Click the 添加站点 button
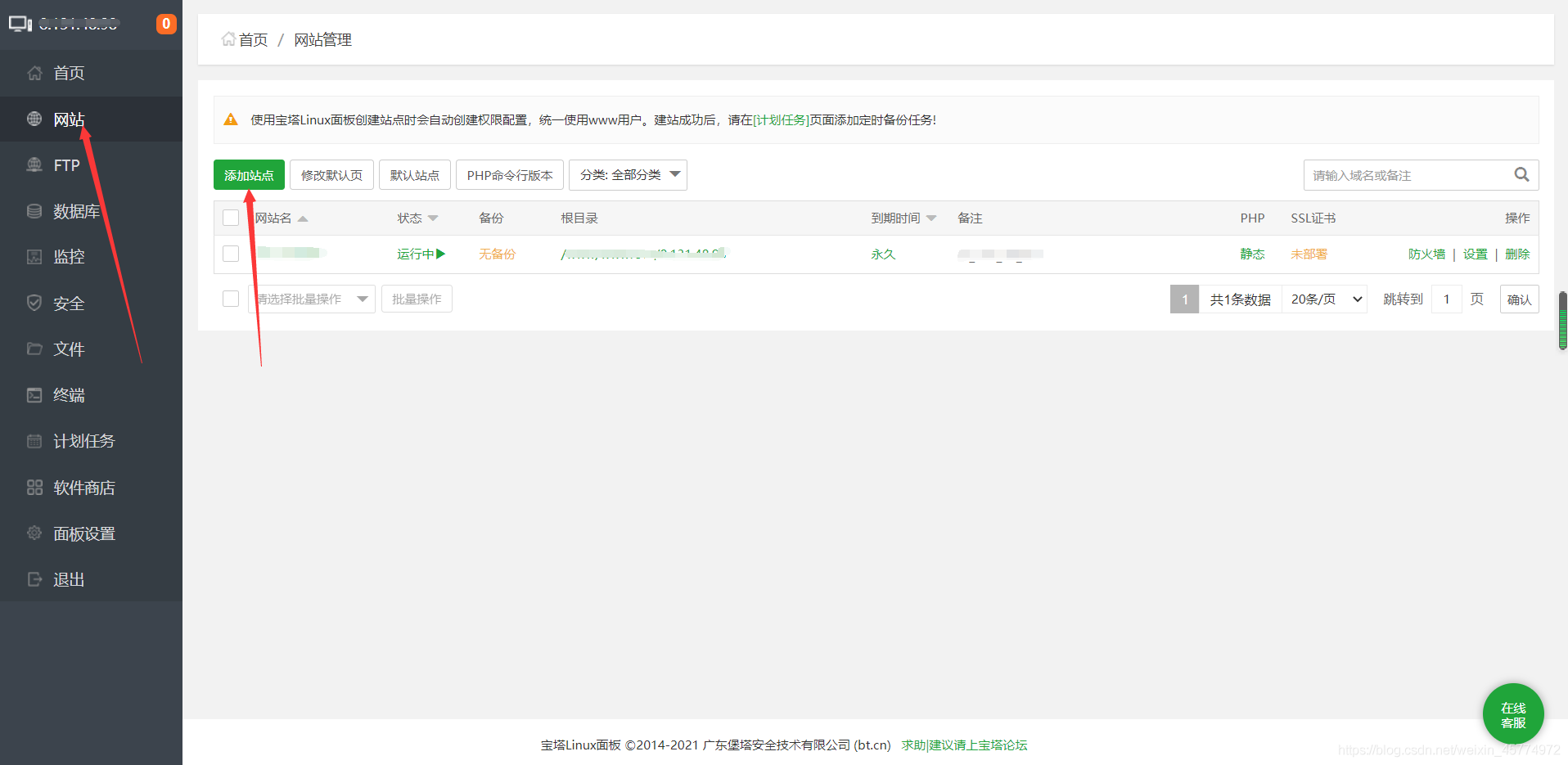This screenshot has height=765, width=1568. tap(248, 174)
